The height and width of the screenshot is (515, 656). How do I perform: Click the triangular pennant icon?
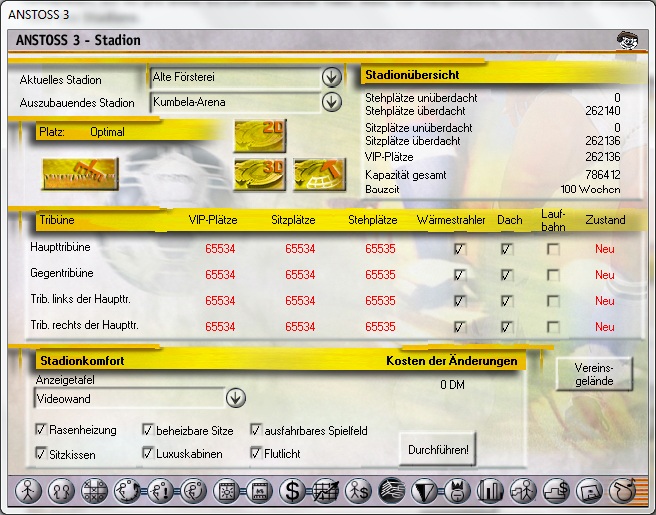tap(425, 490)
